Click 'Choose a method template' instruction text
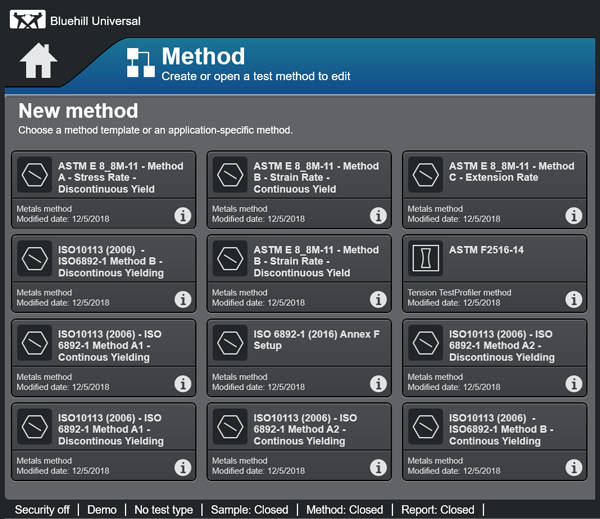The image size is (600, 519). click(155, 131)
